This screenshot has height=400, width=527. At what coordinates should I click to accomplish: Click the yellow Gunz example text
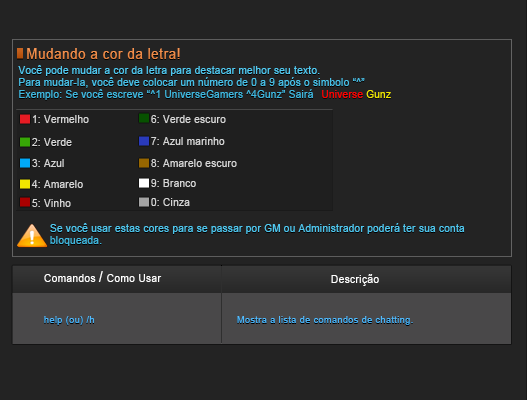378,94
